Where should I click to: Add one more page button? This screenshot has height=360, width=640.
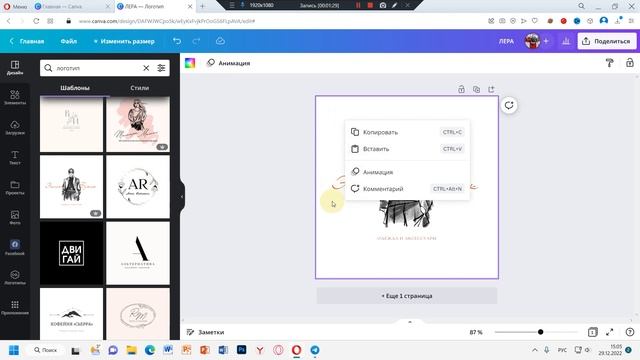pos(407,296)
